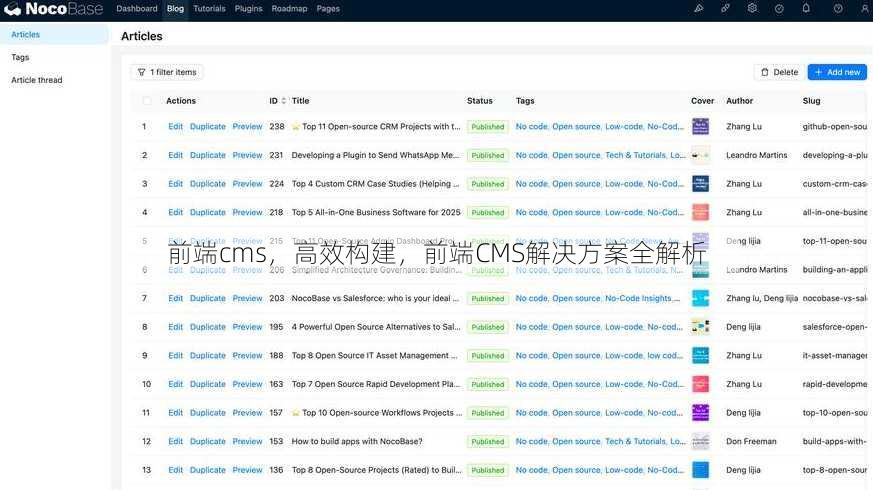Viewport: 873px width, 490px height.
Task: Toggle the select-all checkbox in the table header
Action: point(147,101)
